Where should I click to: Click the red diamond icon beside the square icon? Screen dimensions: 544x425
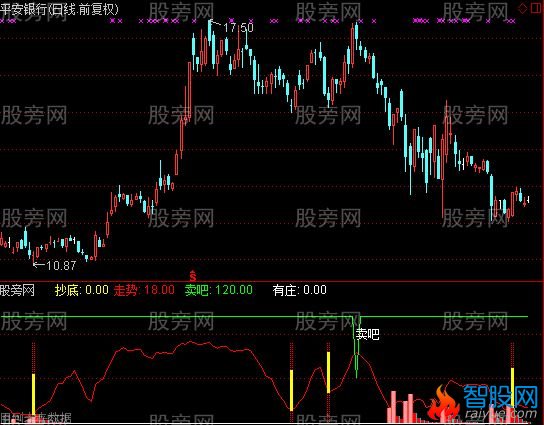tap(523, 9)
